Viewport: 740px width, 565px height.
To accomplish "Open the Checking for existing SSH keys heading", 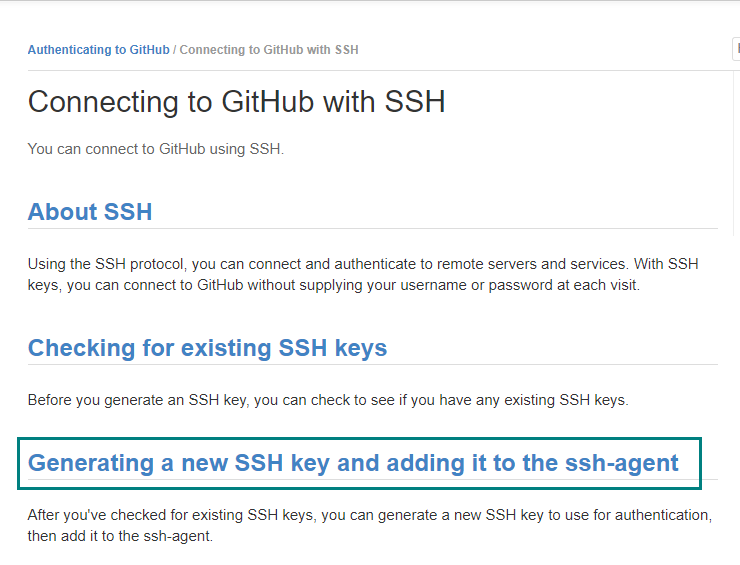I will (207, 348).
